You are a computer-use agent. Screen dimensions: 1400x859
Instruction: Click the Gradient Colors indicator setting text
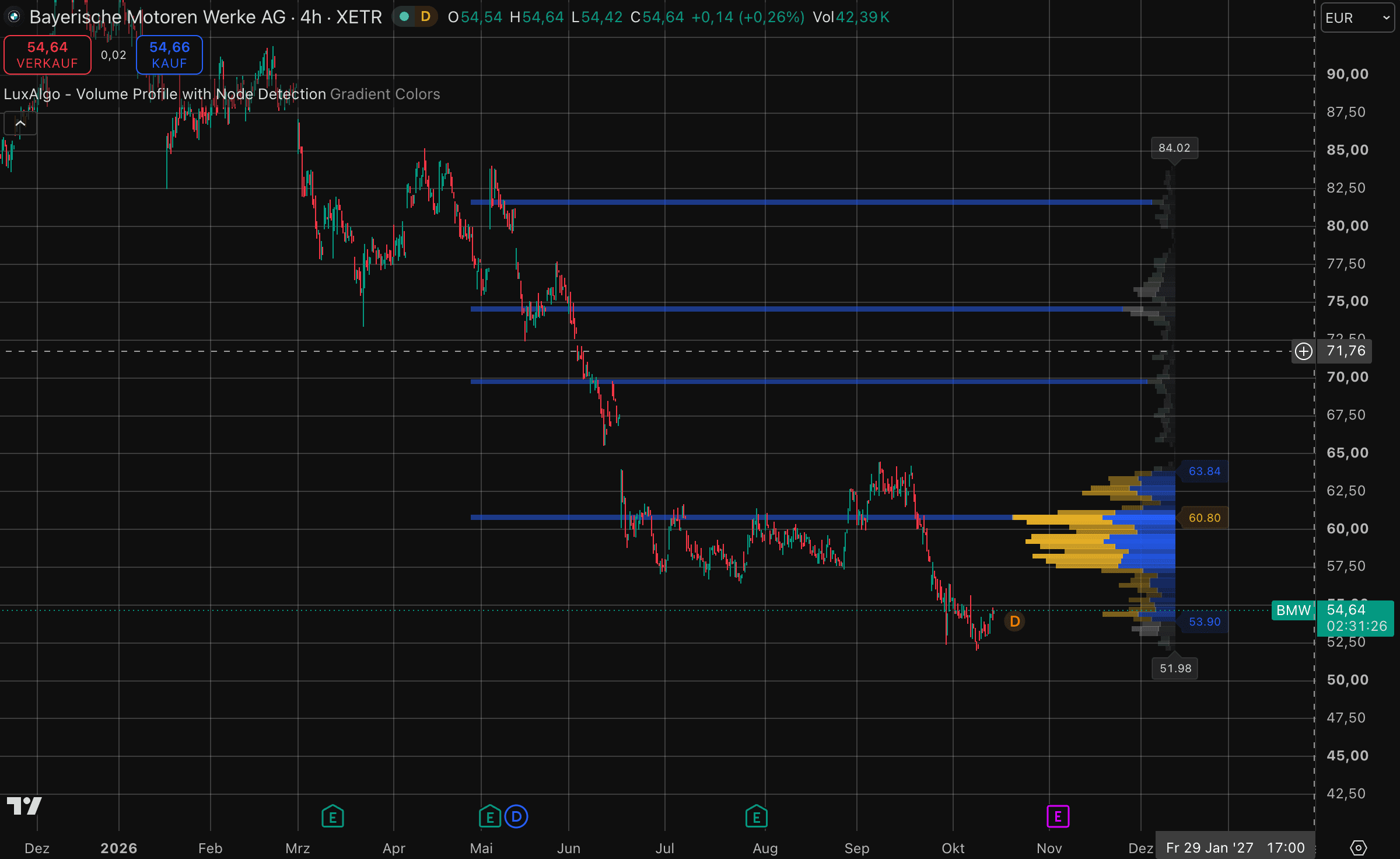tap(385, 94)
